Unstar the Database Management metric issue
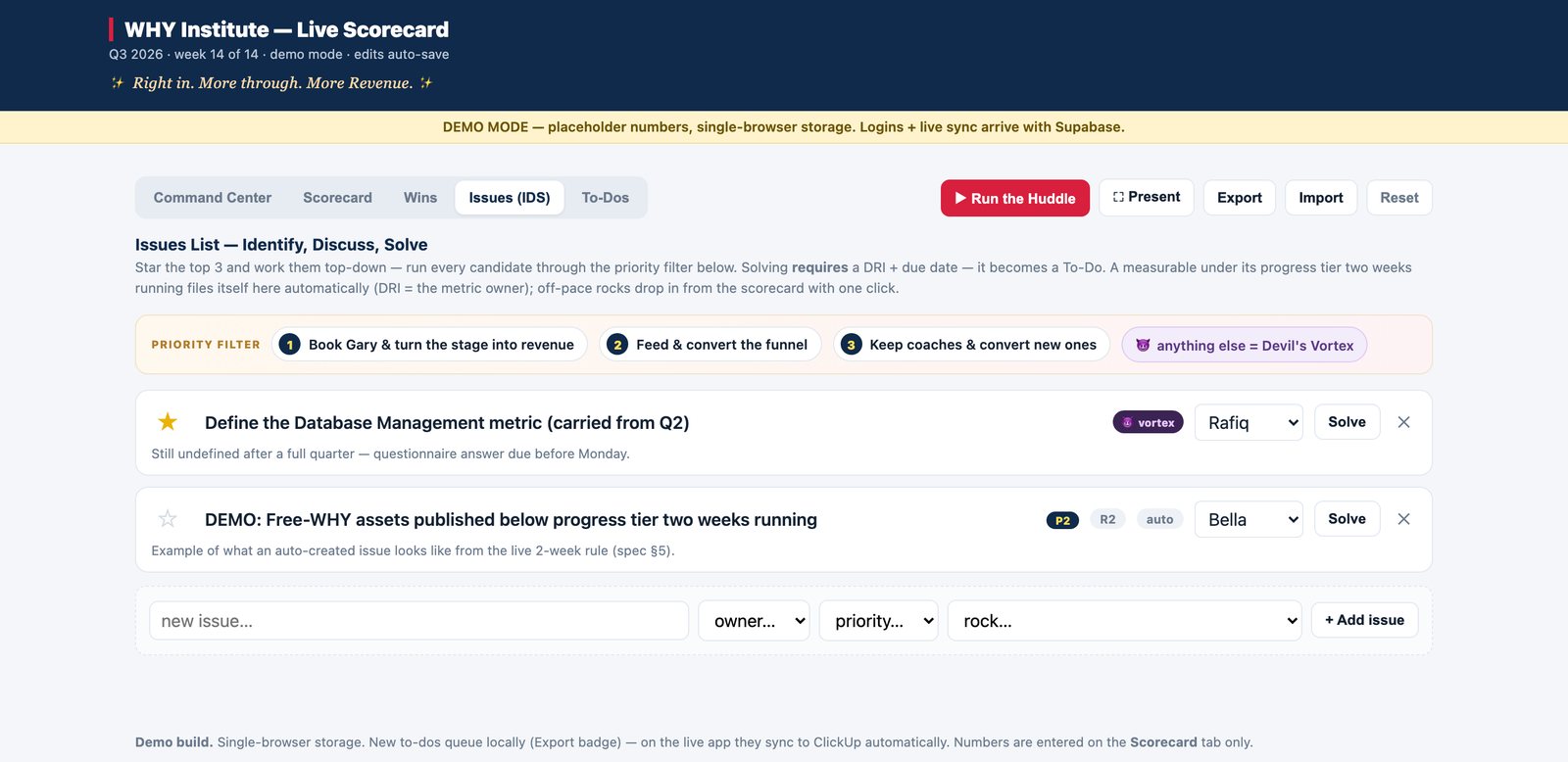 (x=168, y=422)
